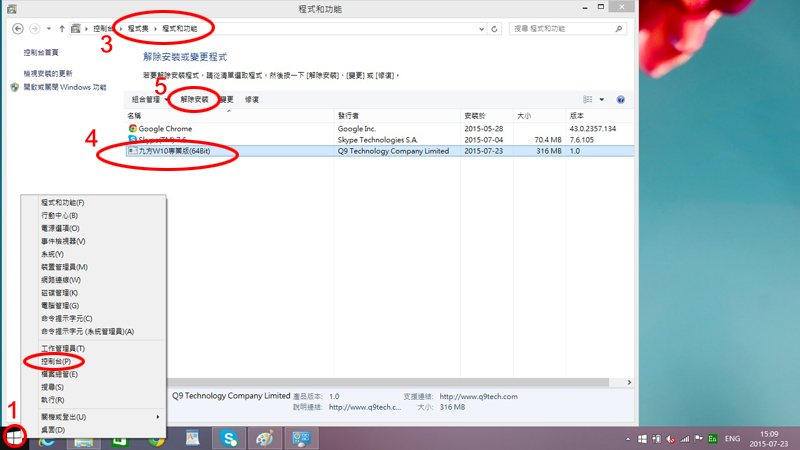Open 檢視安裝的更新 link

coord(48,73)
